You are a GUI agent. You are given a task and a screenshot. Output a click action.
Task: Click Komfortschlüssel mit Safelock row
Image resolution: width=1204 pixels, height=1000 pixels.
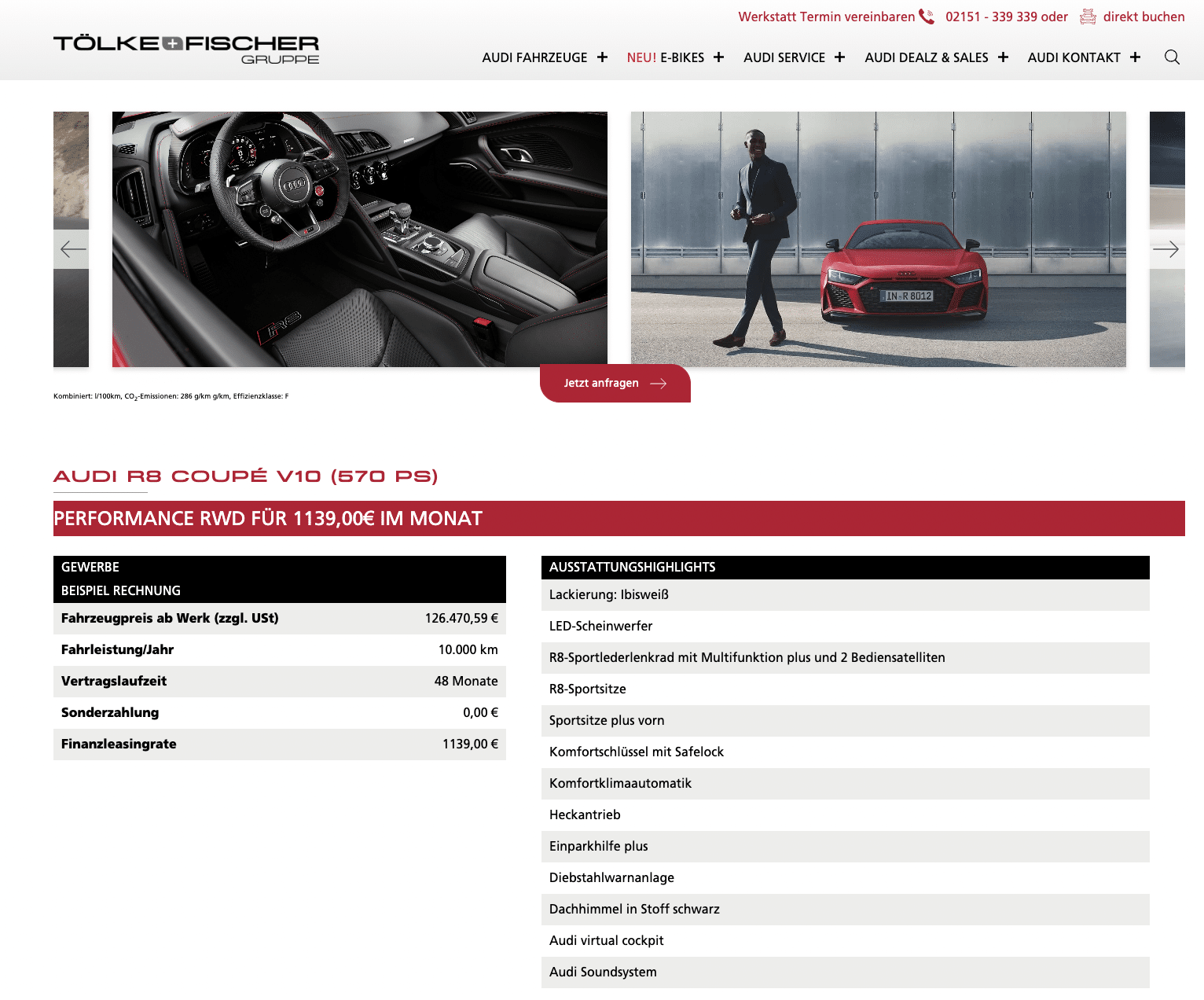[x=846, y=752]
